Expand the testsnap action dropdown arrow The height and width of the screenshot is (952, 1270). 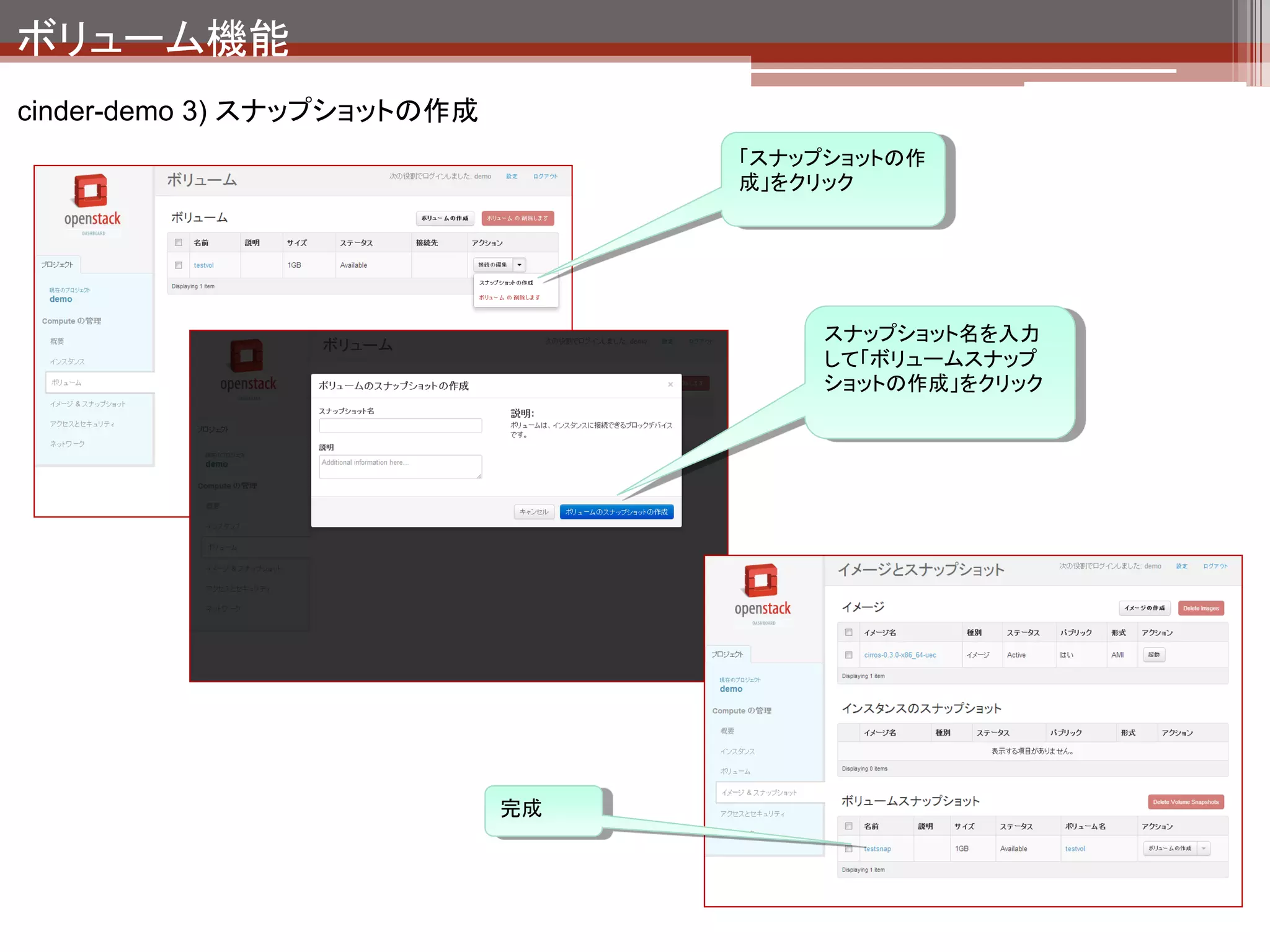click(1204, 848)
